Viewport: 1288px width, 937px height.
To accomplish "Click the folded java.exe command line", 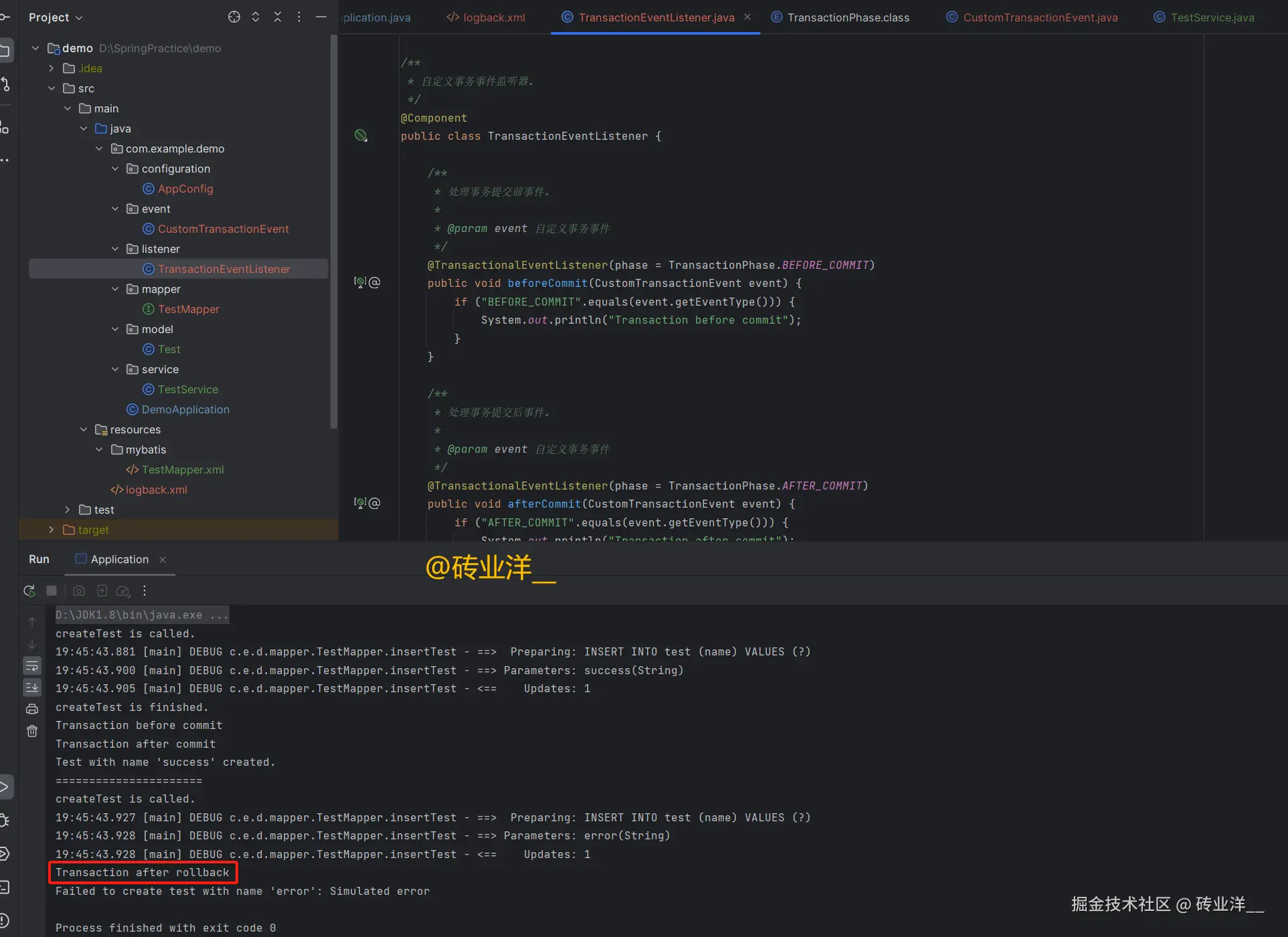I will pos(142,615).
